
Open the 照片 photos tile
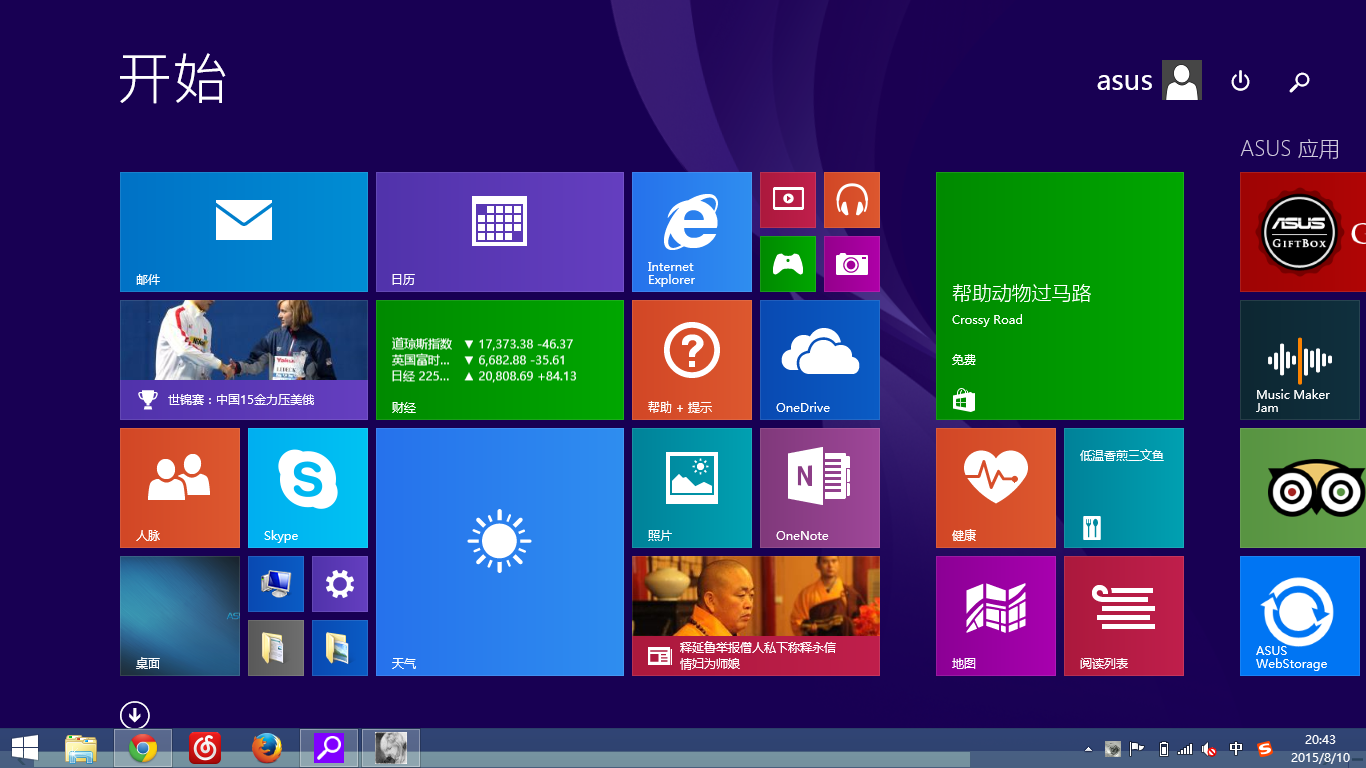pyautogui.click(x=692, y=488)
